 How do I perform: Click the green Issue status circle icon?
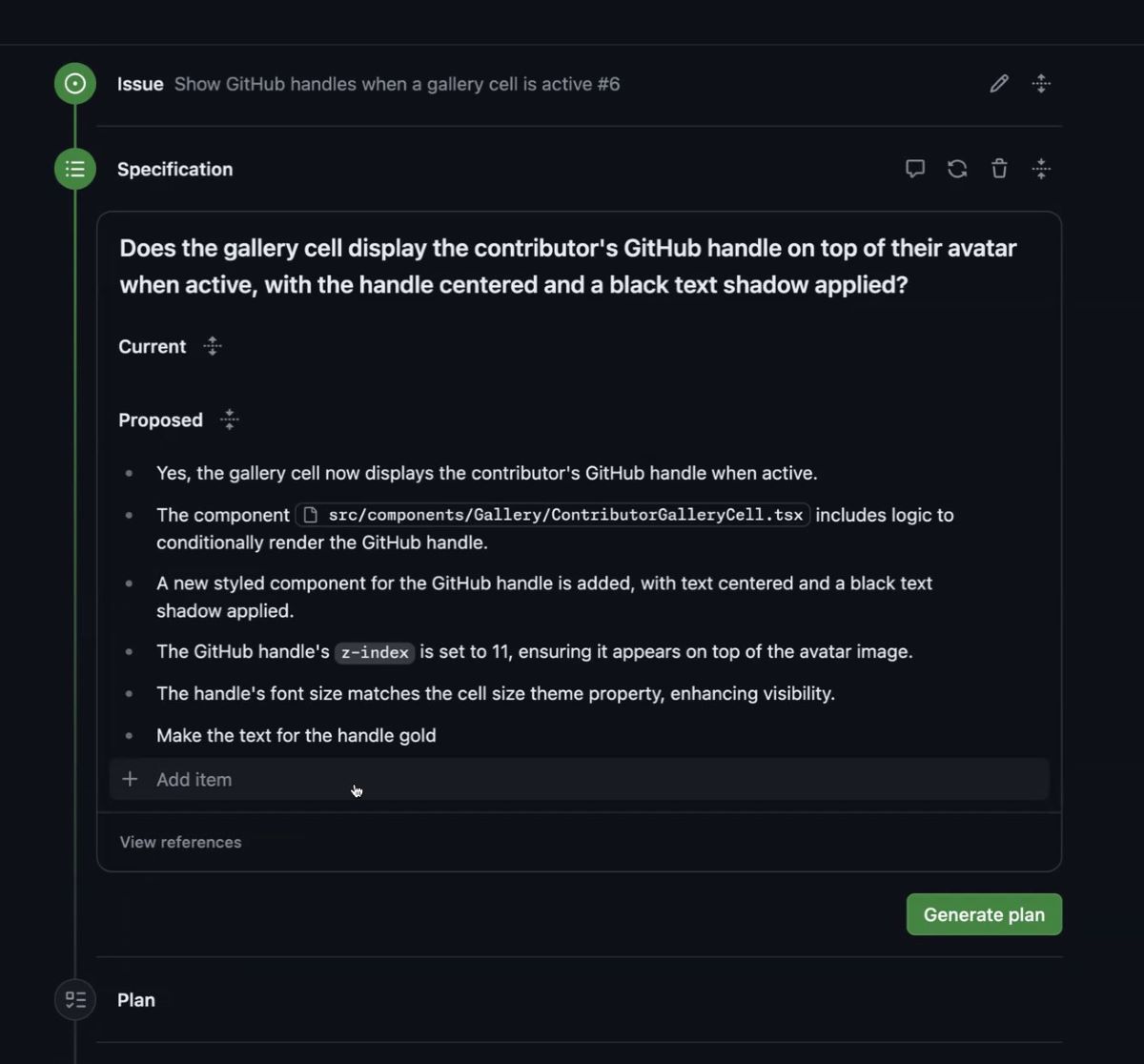tap(74, 83)
